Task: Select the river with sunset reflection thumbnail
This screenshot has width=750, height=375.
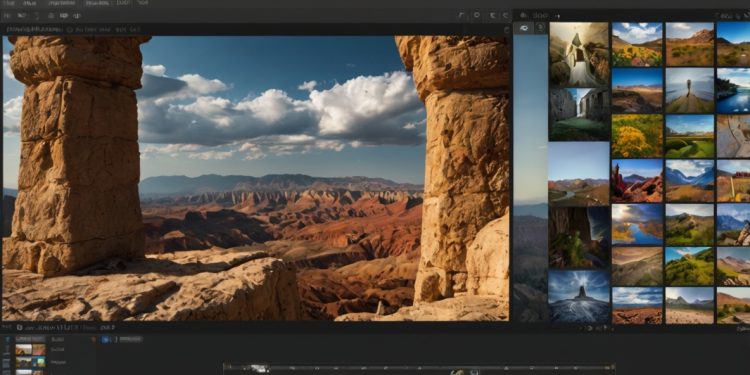Action: pyautogui.click(x=637, y=225)
